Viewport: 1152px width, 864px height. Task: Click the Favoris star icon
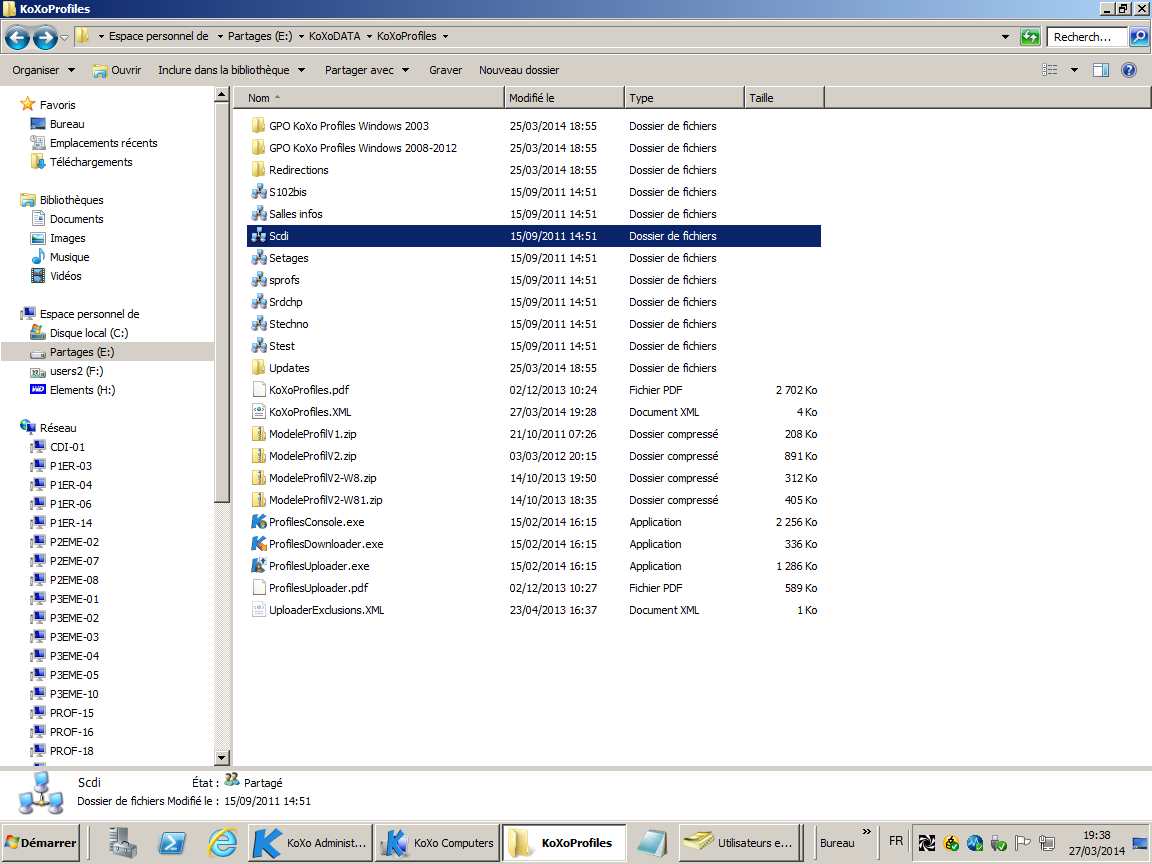point(28,104)
